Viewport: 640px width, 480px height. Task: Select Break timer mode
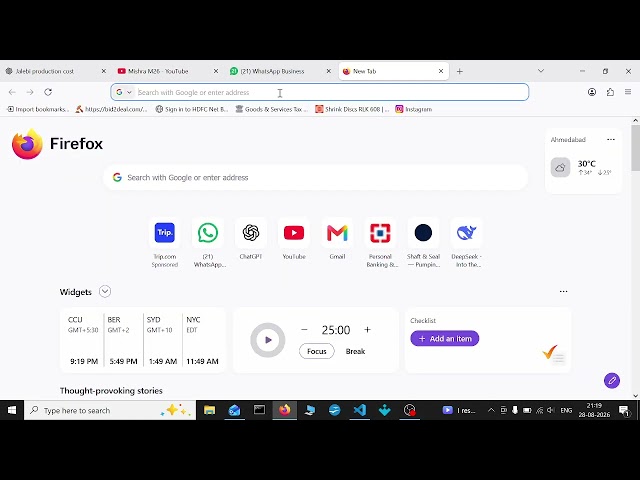point(356,351)
